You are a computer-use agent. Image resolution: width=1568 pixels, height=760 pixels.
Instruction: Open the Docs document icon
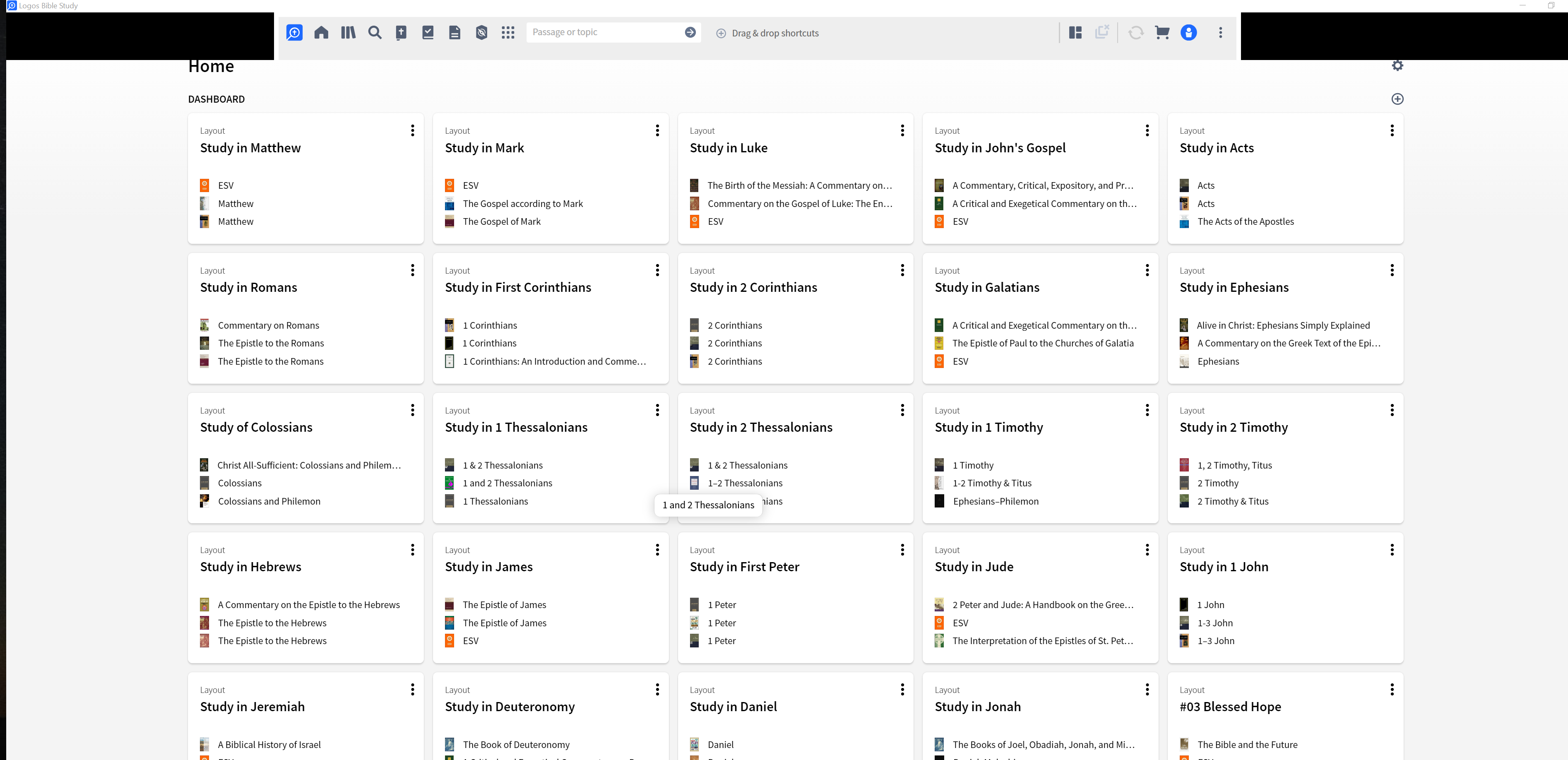pyautogui.click(x=455, y=33)
